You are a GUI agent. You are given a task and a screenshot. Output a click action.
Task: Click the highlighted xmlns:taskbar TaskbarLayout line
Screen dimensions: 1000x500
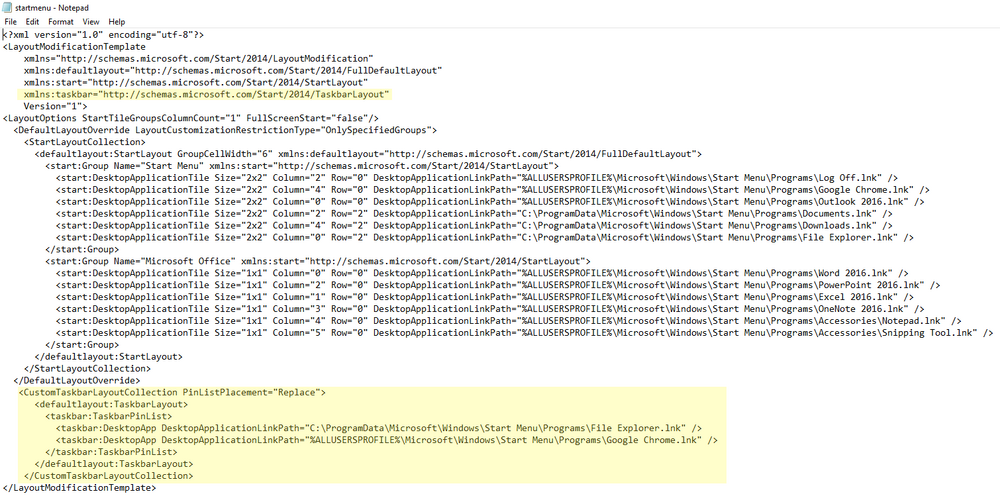click(206, 94)
